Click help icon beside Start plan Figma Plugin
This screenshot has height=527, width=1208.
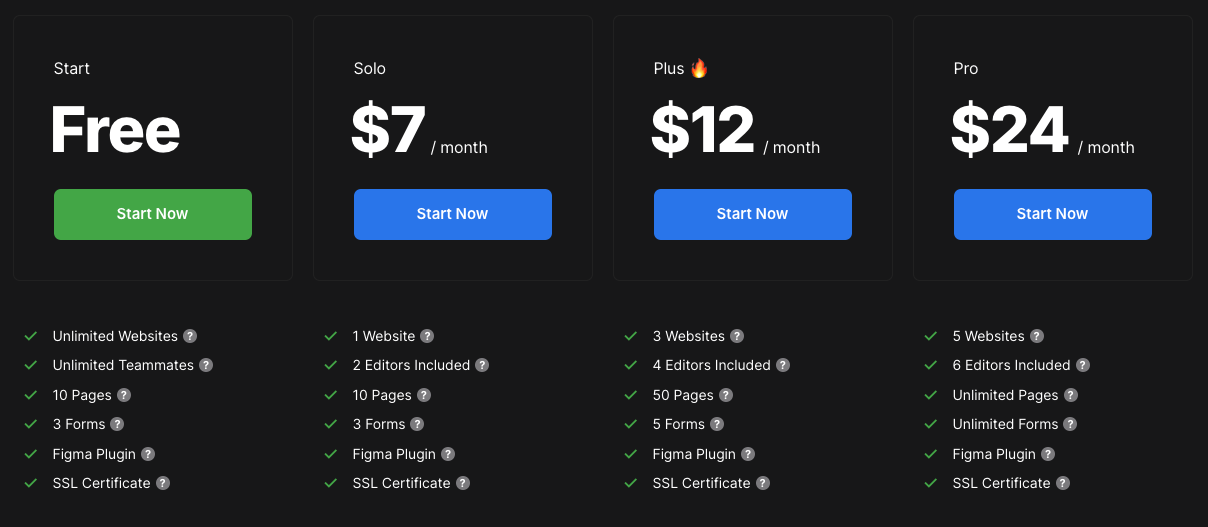(x=148, y=454)
